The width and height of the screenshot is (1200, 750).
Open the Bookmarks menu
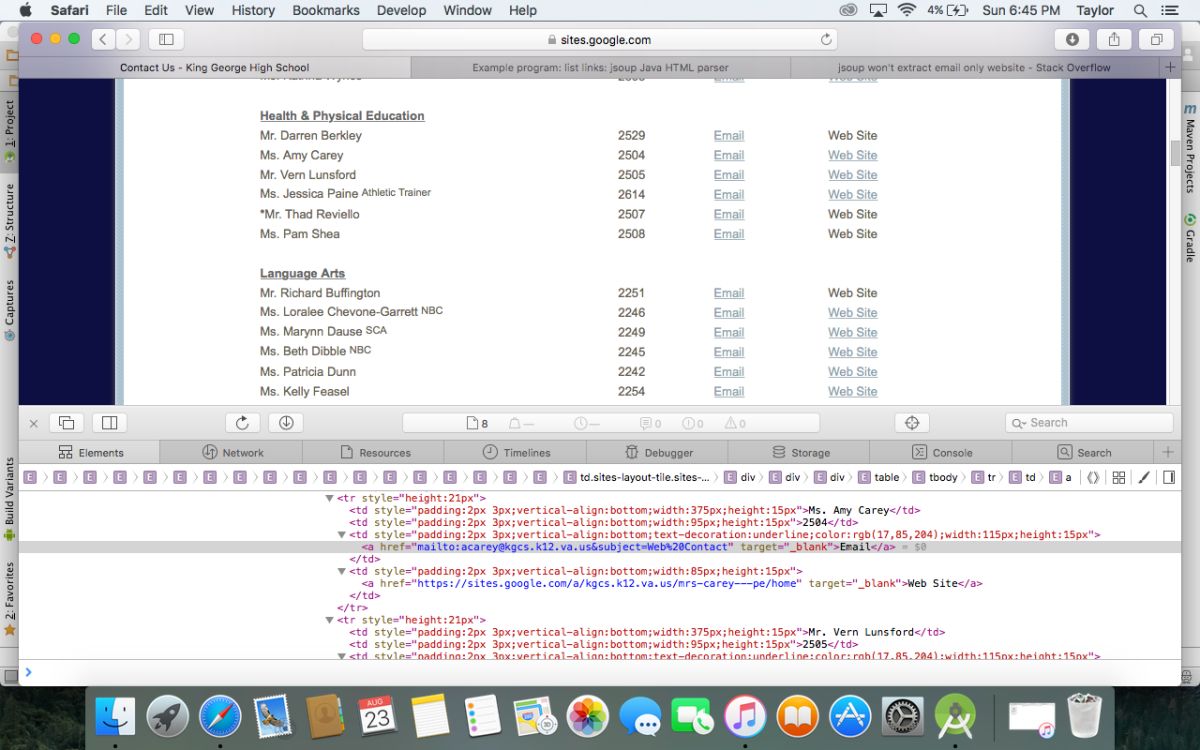click(326, 10)
